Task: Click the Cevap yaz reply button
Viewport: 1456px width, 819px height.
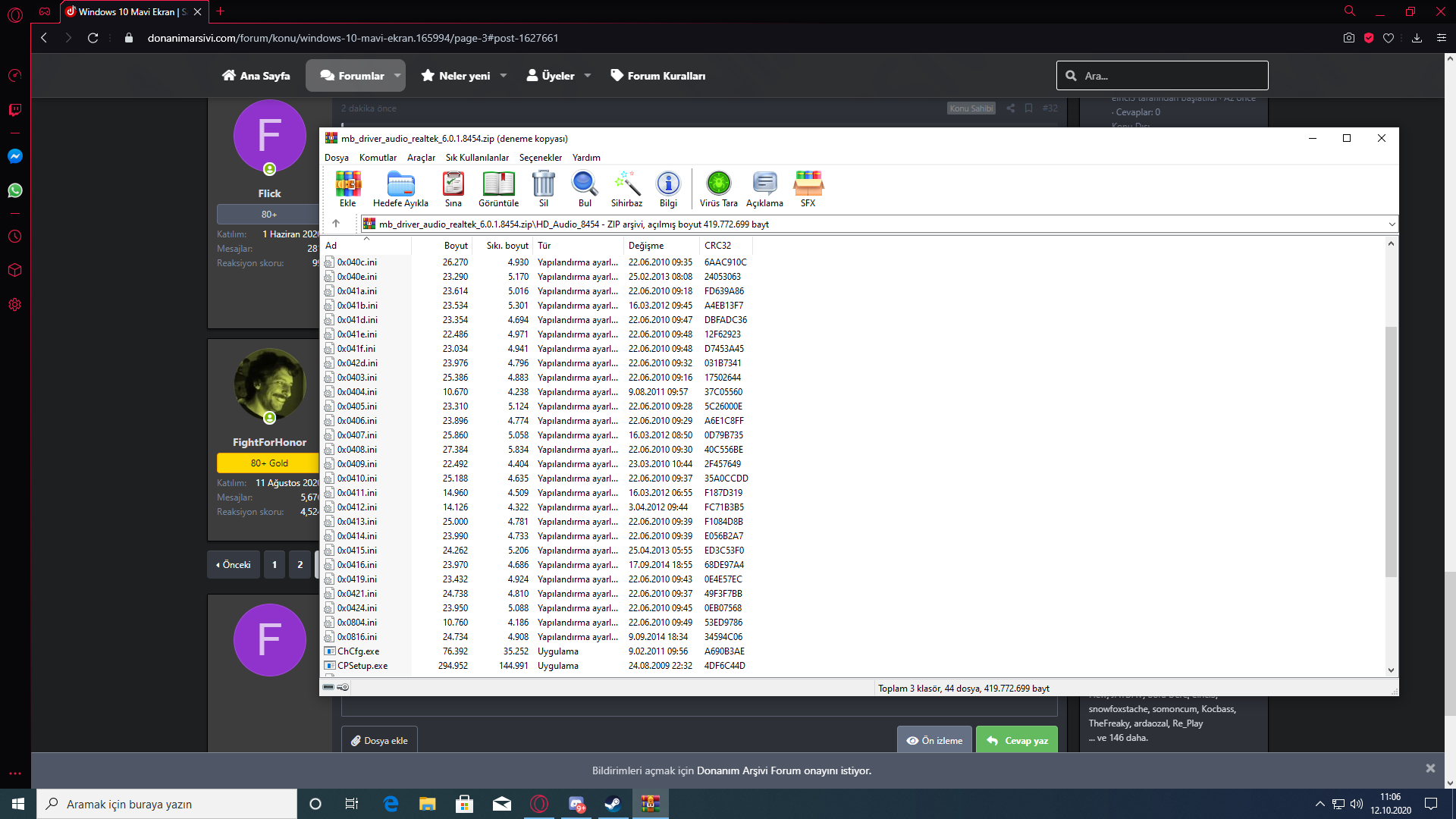Action: click(1018, 741)
